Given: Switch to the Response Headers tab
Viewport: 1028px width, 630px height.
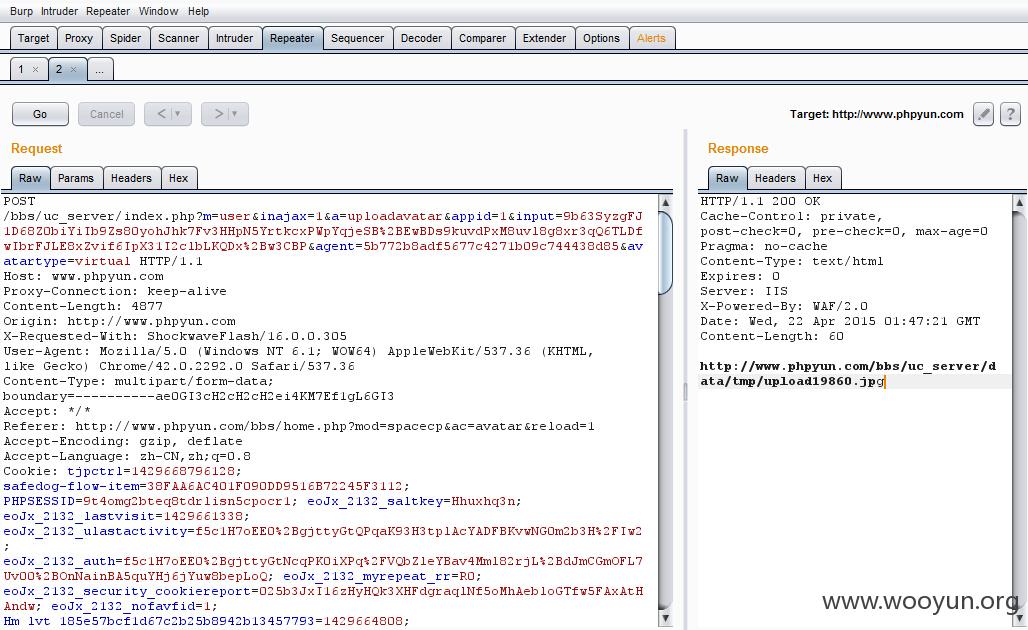Looking at the screenshot, I should point(775,178).
